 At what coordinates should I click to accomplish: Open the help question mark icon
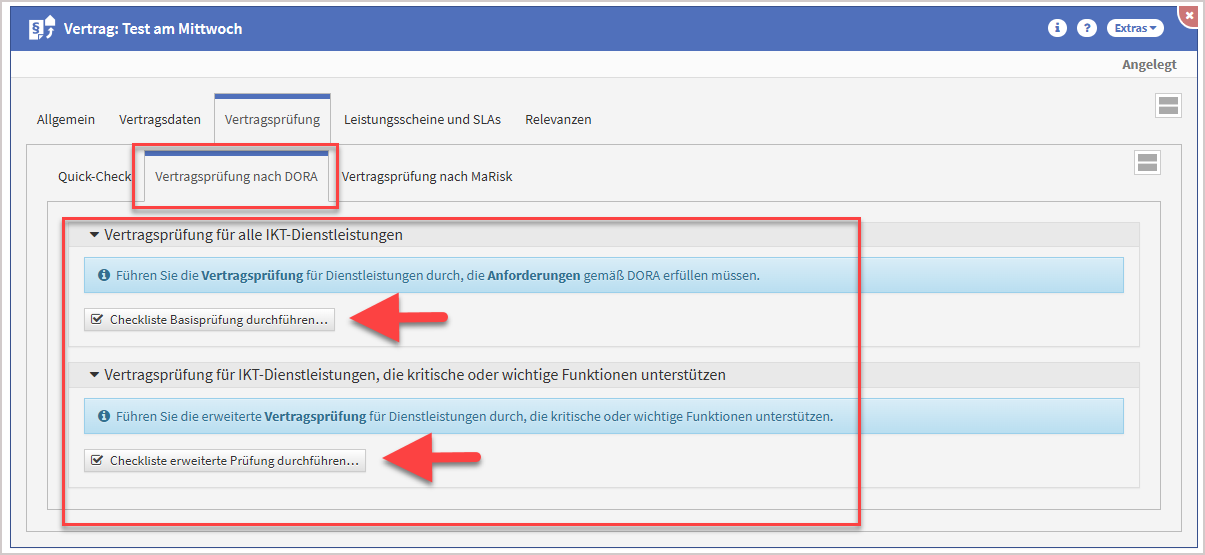pos(1087,28)
